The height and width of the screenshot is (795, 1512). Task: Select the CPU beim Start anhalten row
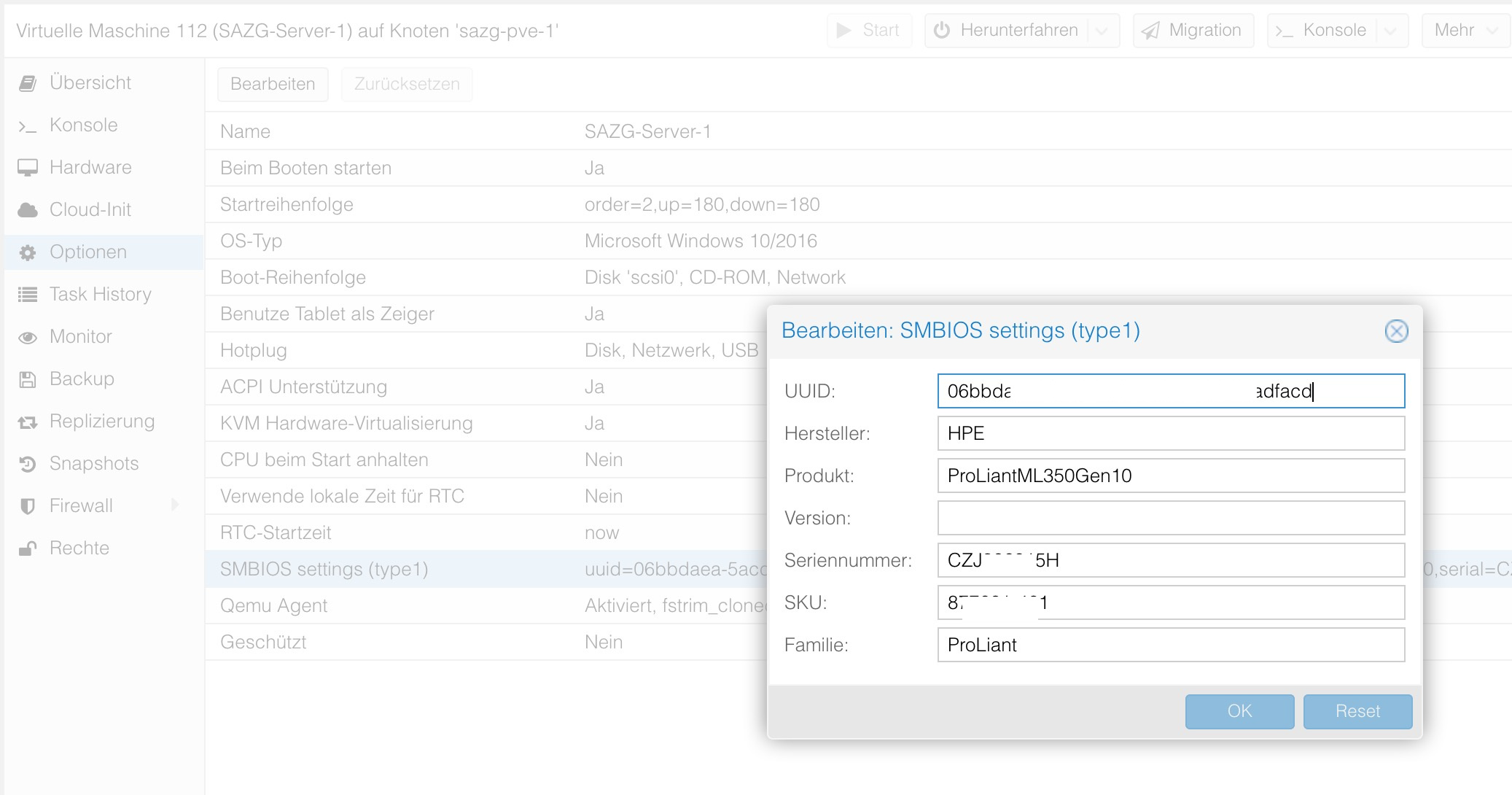click(486, 459)
